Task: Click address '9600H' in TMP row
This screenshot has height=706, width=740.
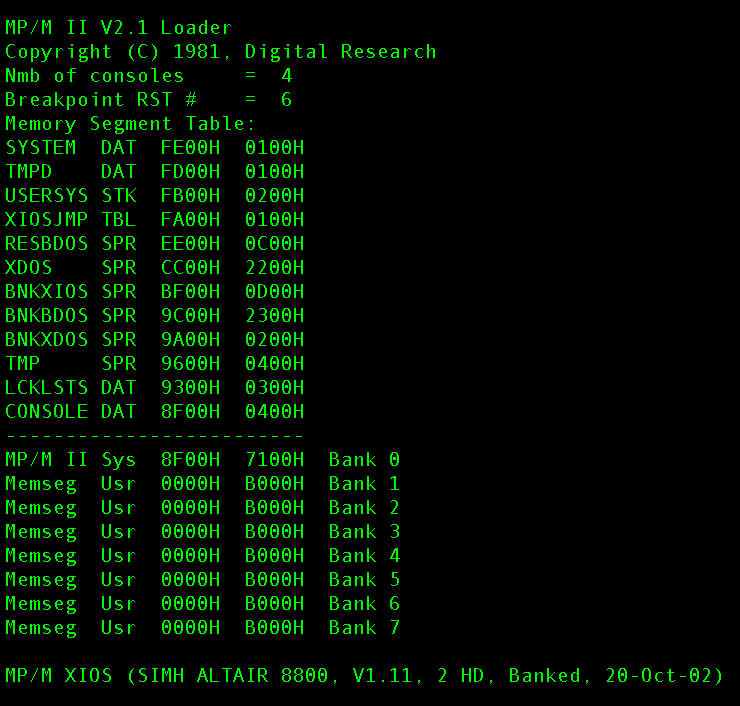Action: [190, 364]
